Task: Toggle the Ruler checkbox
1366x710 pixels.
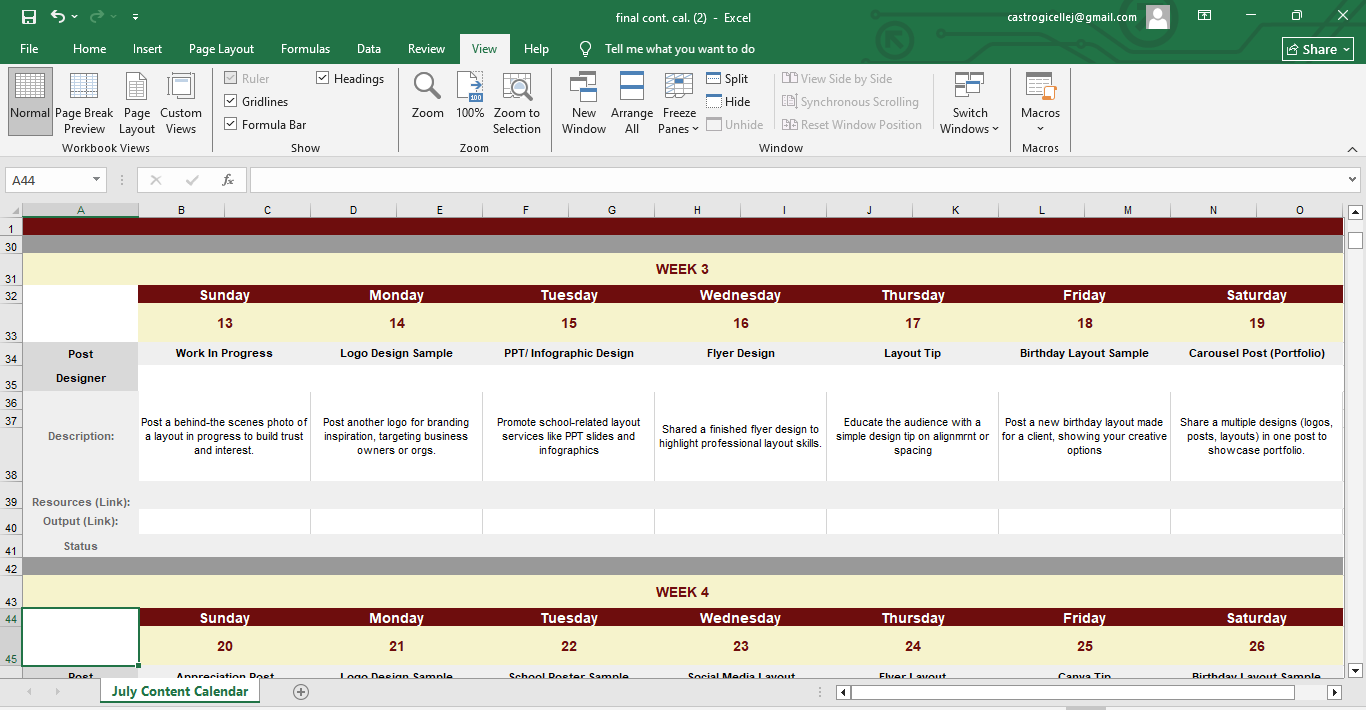Action: coord(231,79)
